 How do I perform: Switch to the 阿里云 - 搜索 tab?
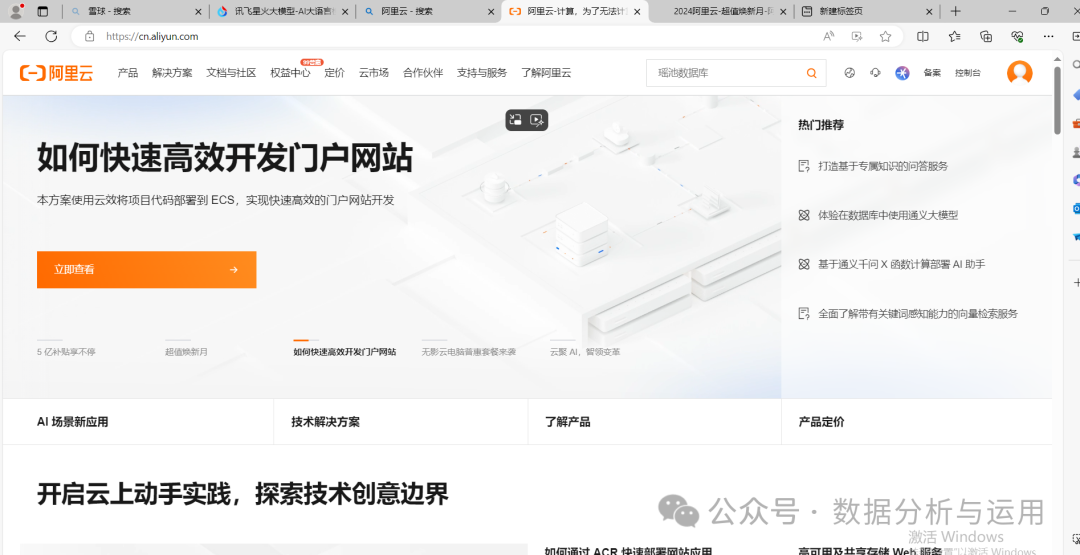click(x=427, y=12)
